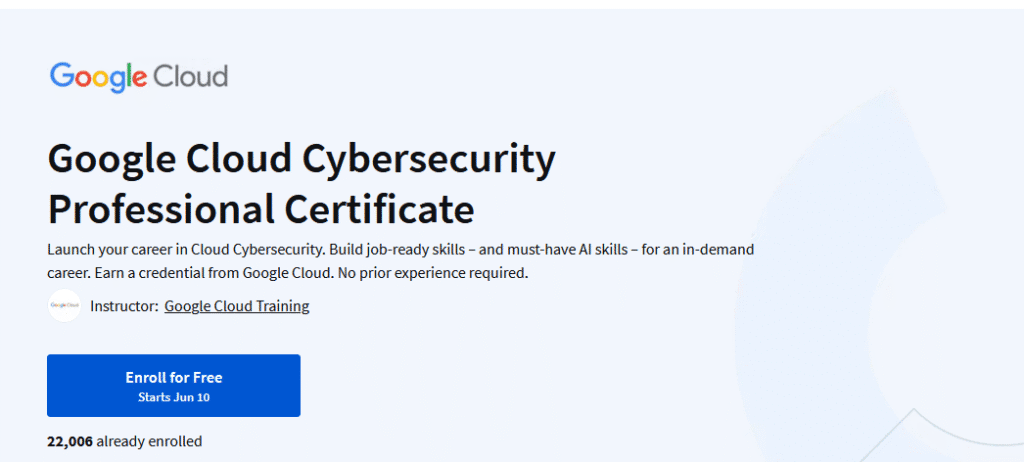Click the small Google Cloud instructor avatar
Image resolution: width=1024 pixels, height=462 pixels.
64,306
